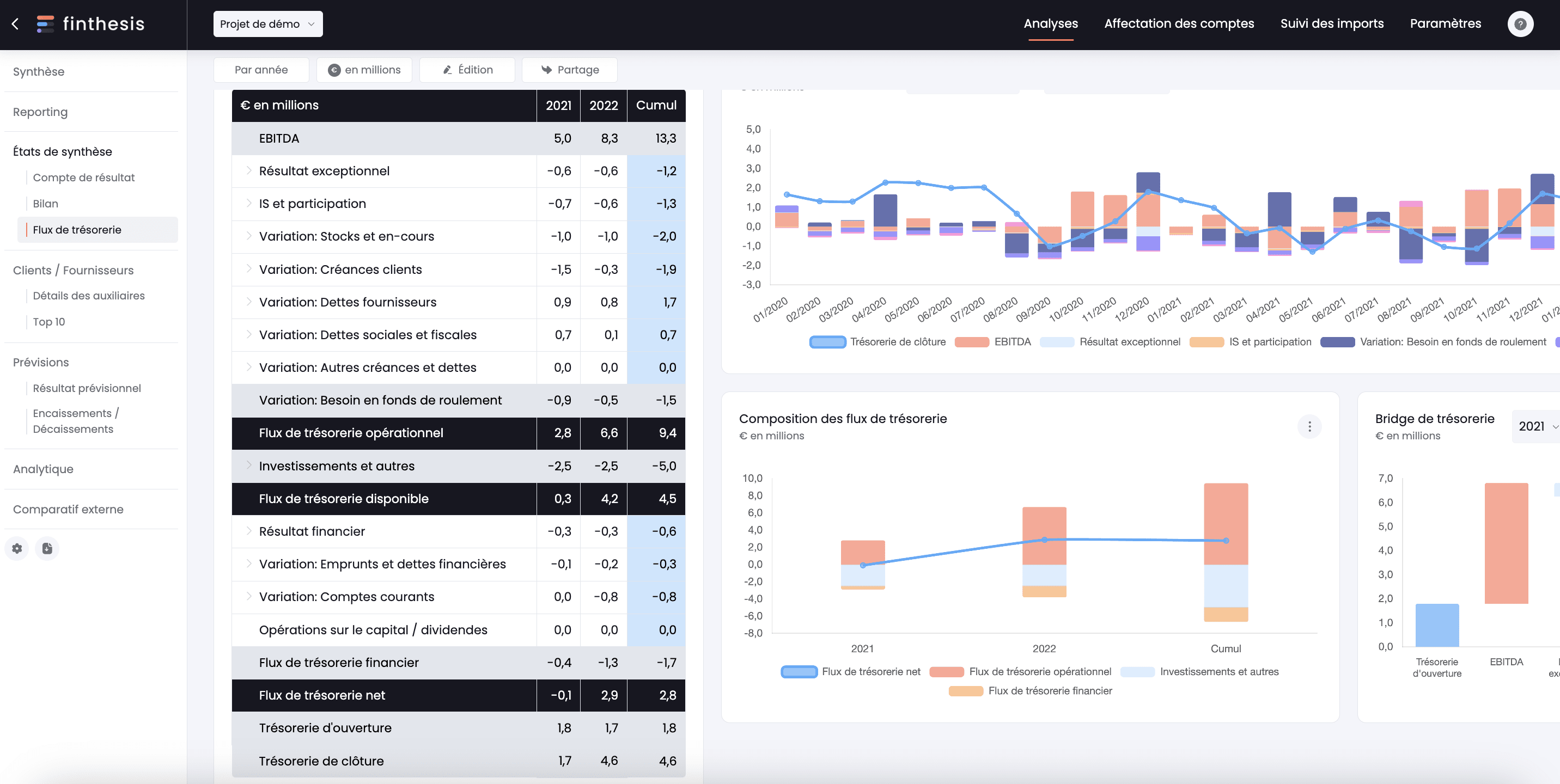Image resolution: width=1560 pixels, height=784 pixels.
Task: Toggle Flux de trésorerie net legend entry
Action: [850, 671]
